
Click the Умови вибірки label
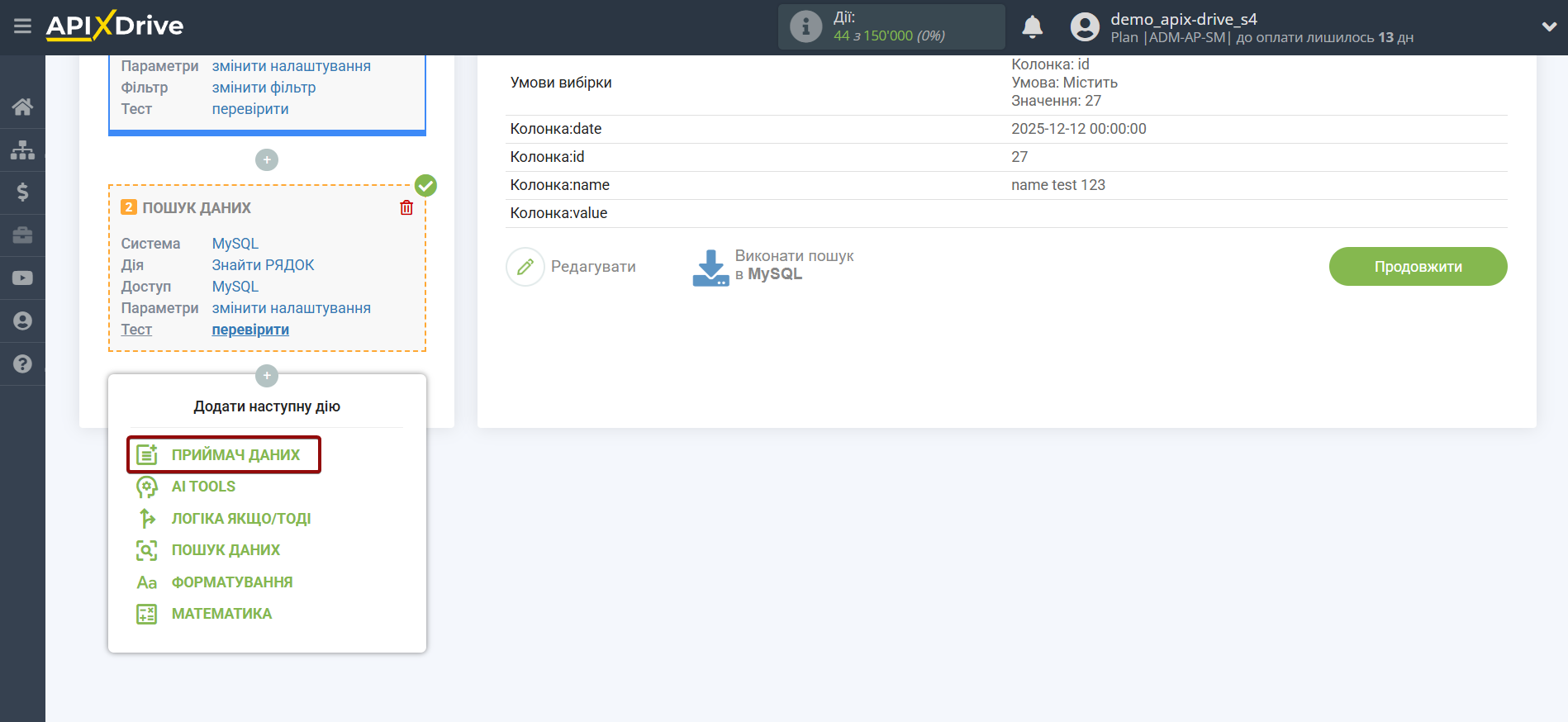561,83
